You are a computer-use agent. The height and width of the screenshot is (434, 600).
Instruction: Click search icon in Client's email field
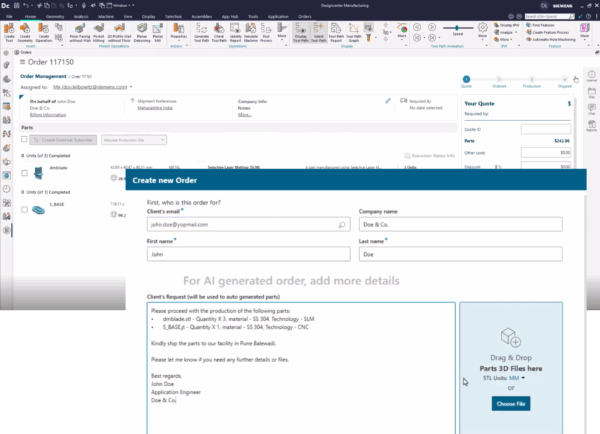pos(343,226)
